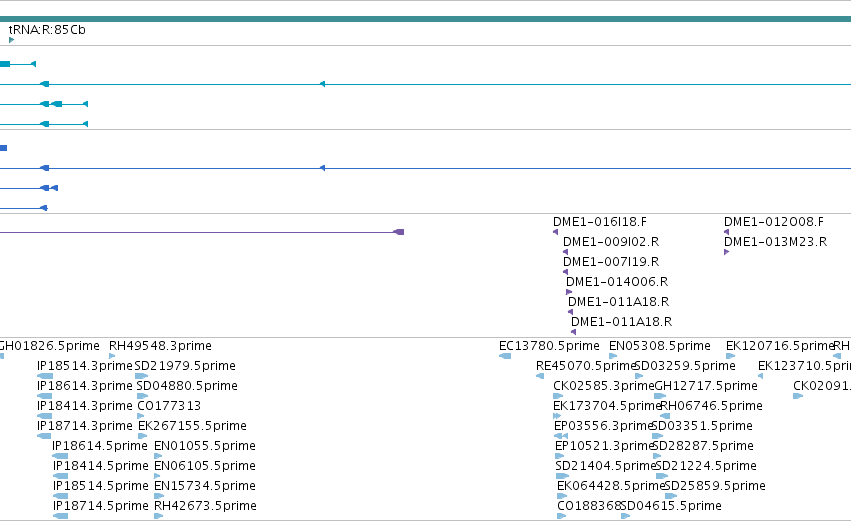
Task: Click the RH06746.5prime EST label
Action: pyautogui.click(x=712, y=406)
